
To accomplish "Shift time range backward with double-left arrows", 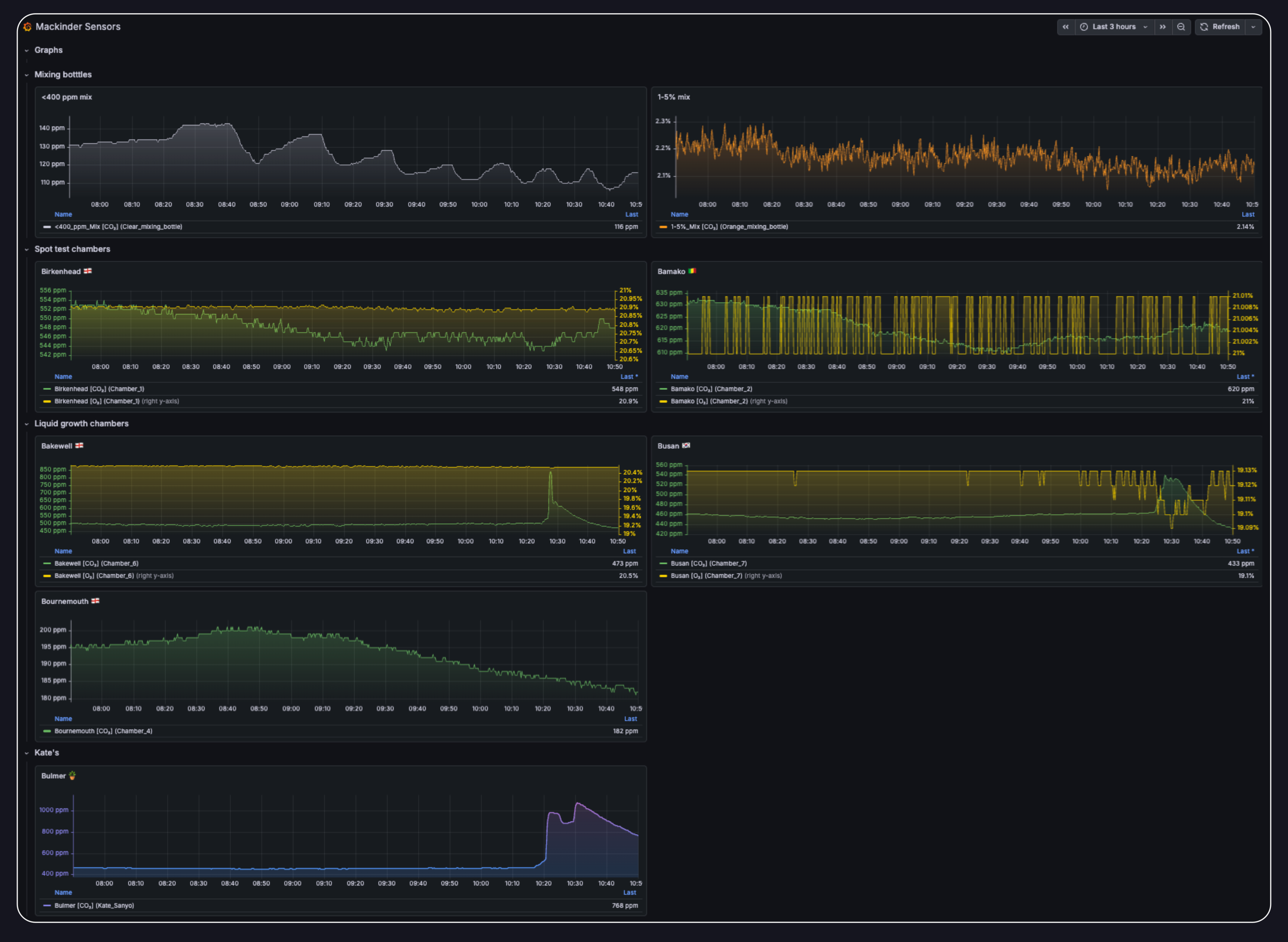I will 1066,27.
